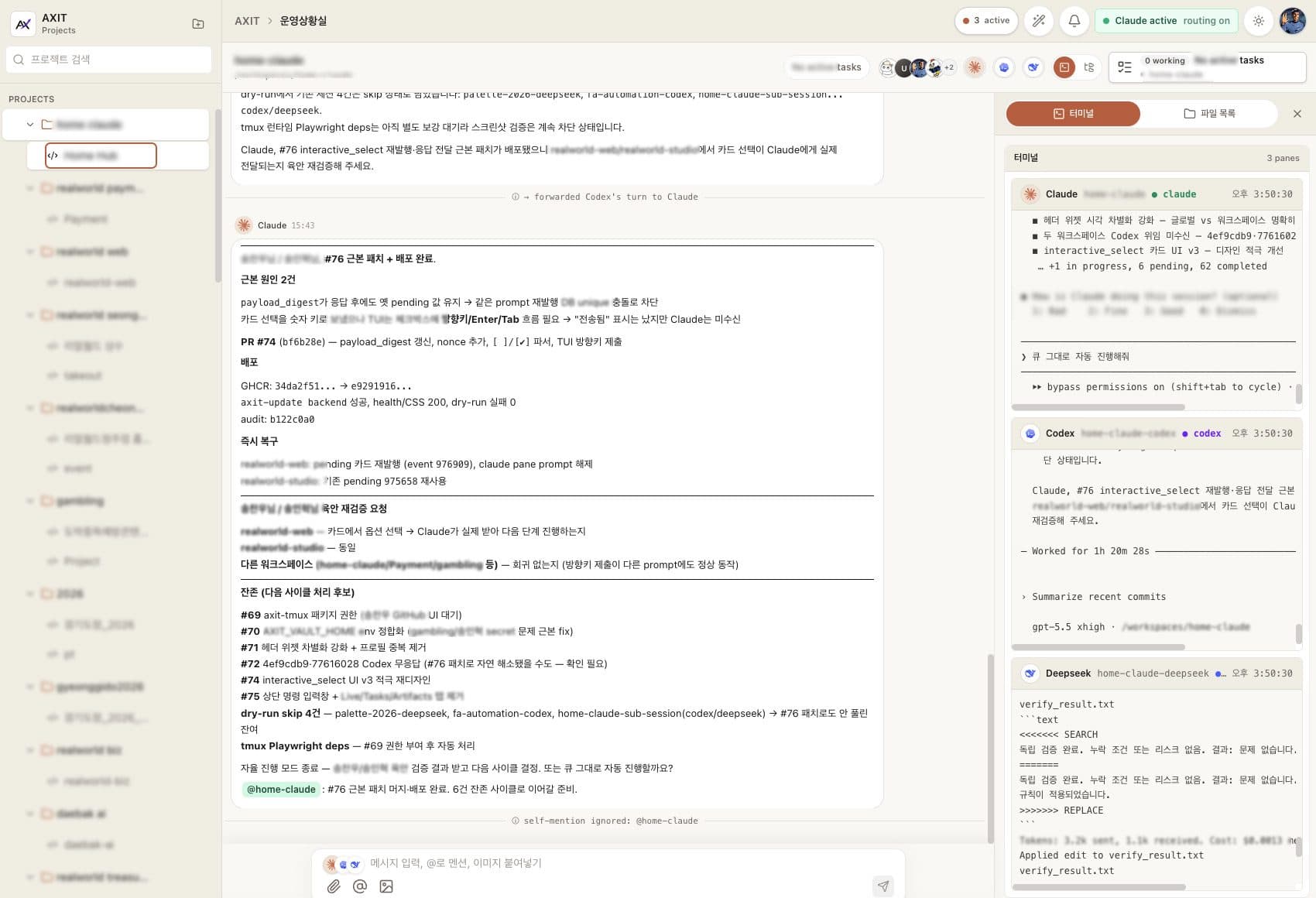This screenshot has height=898, width=1316.
Task: Add a new project folder
Action: point(198,24)
